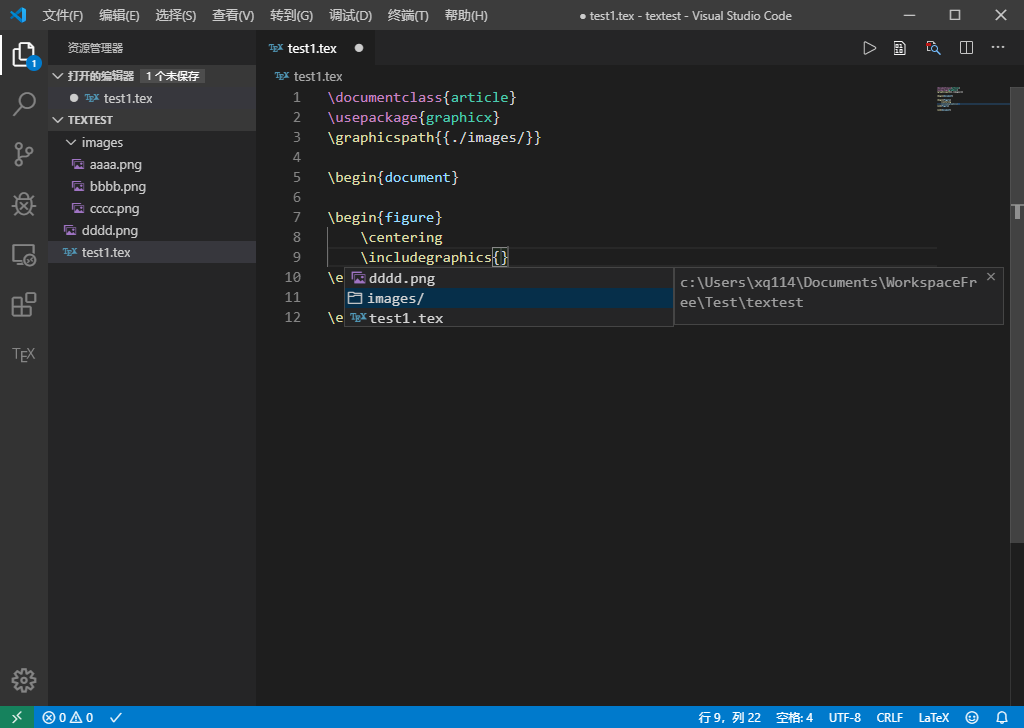The height and width of the screenshot is (728, 1024).
Task: Click the editor vertical scrollbar
Action: point(1017,315)
